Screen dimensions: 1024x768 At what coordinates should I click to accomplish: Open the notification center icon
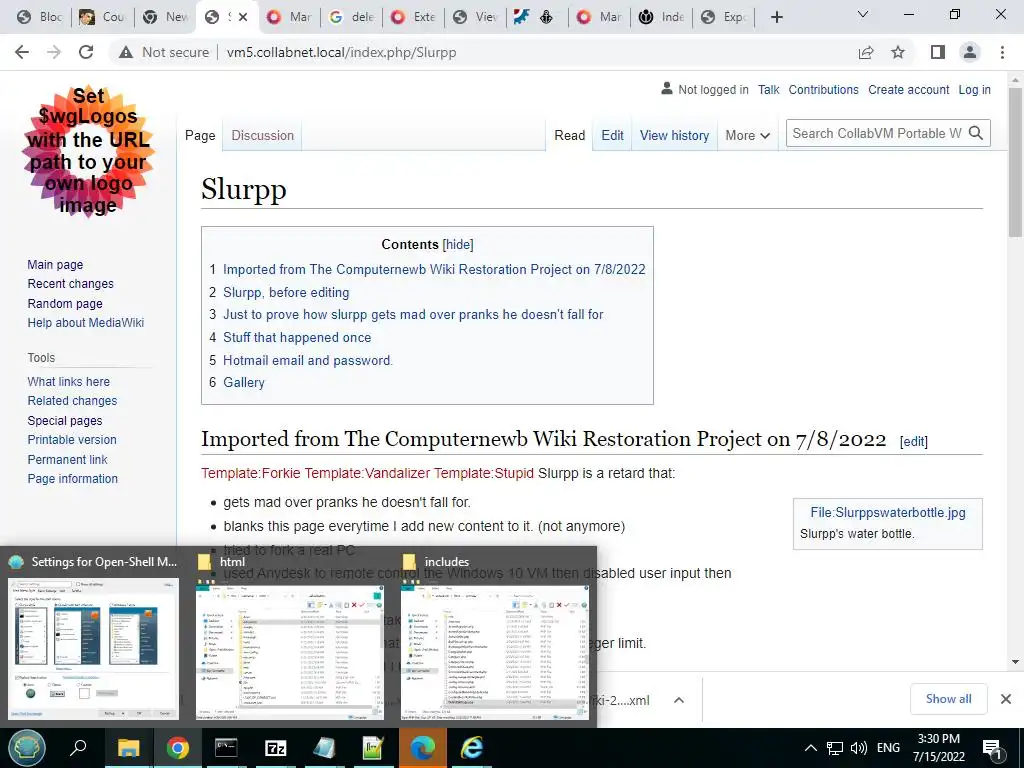tap(993, 749)
